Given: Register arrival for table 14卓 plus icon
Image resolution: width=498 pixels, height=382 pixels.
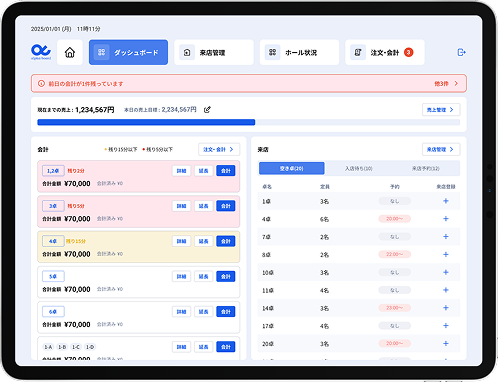Looking at the screenshot, I should (446, 308).
